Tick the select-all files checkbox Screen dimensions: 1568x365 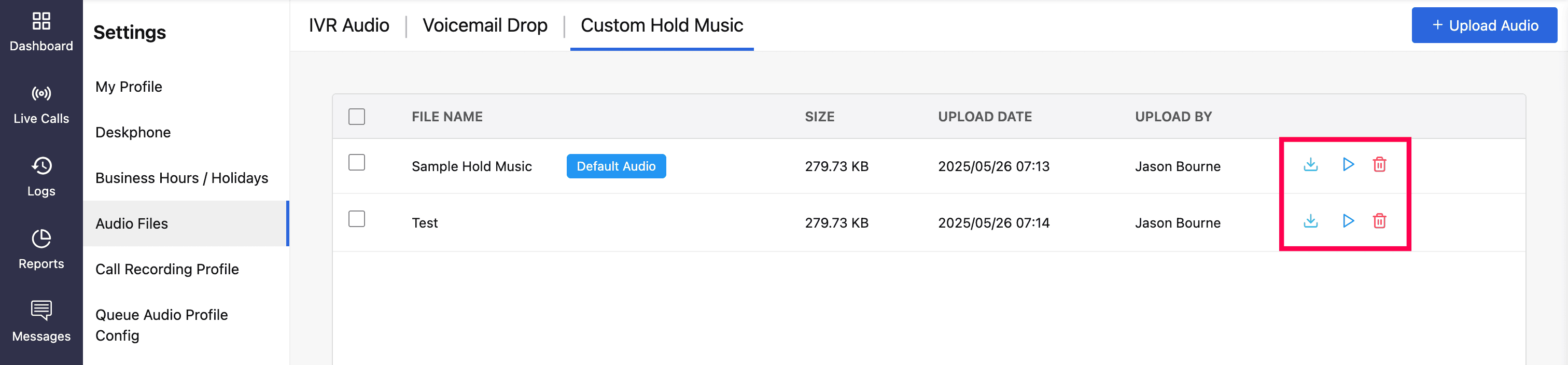[x=357, y=117]
